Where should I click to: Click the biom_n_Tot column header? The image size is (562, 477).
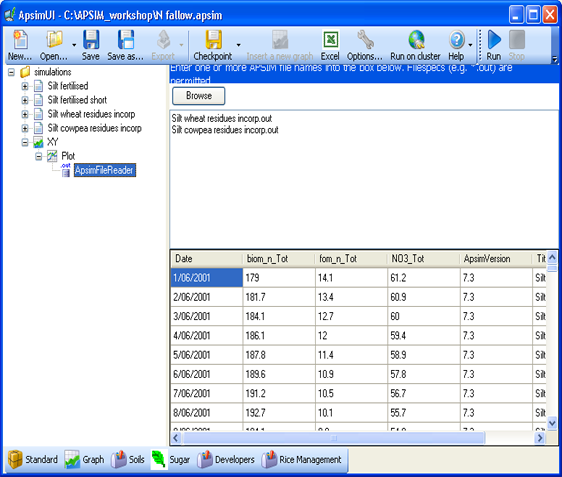click(x=279, y=259)
